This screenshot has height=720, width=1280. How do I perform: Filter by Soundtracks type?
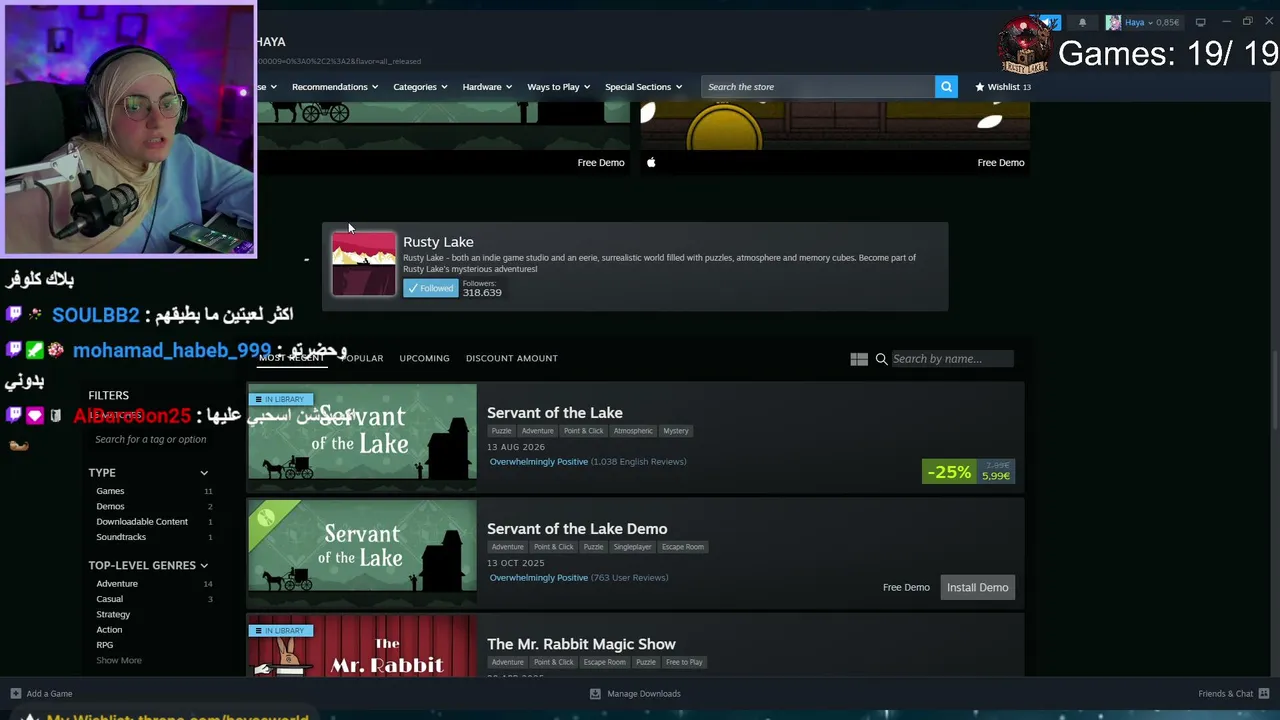[121, 537]
